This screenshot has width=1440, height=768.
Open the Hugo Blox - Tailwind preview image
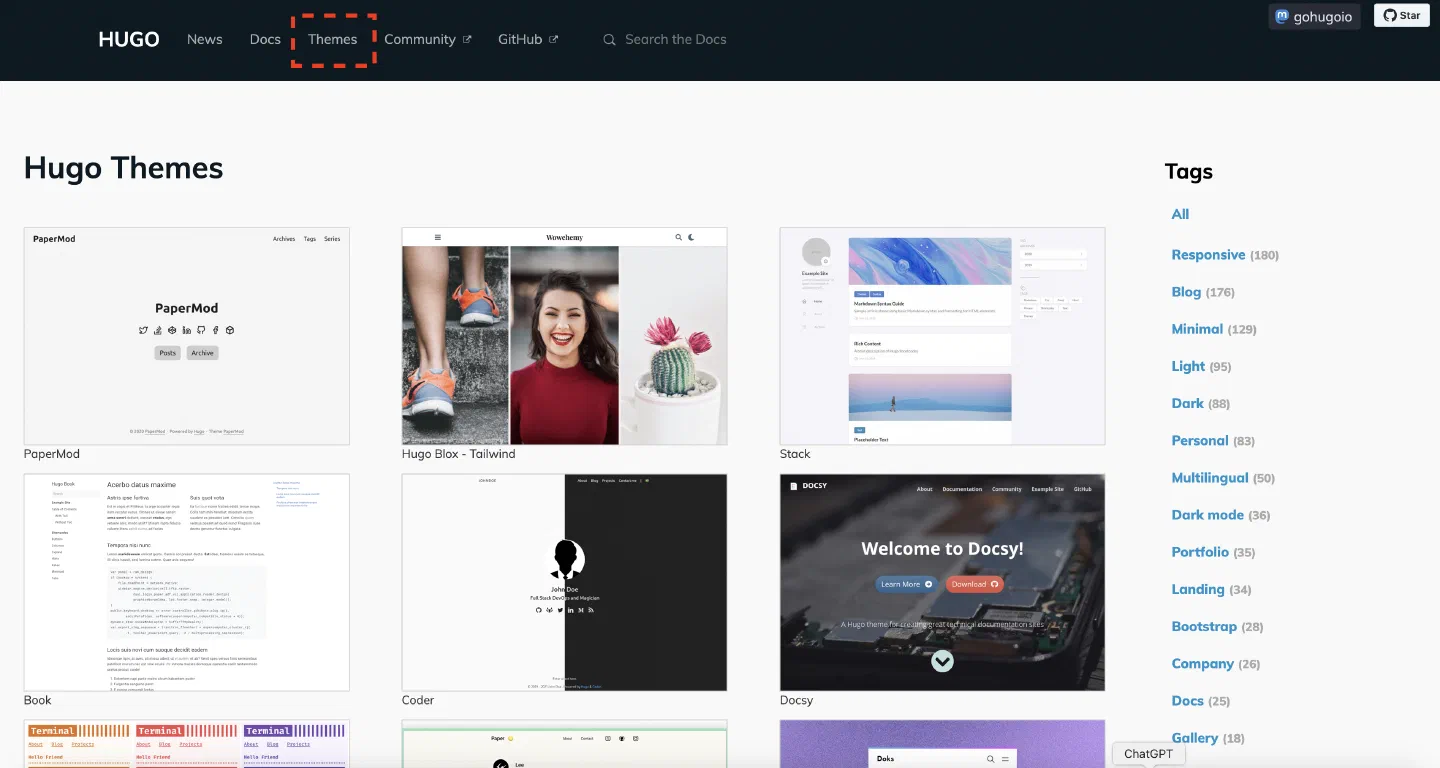(564, 336)
